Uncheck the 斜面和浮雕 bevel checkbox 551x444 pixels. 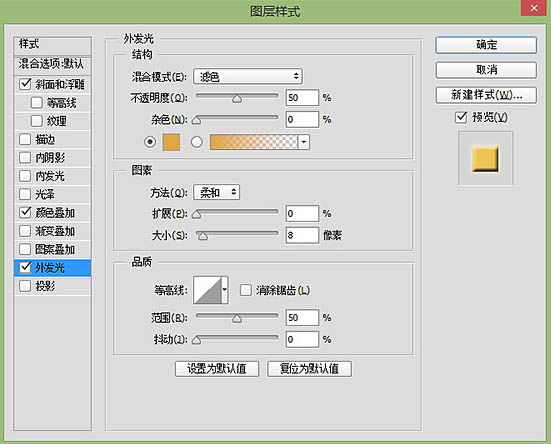click(x=25, y=84)
